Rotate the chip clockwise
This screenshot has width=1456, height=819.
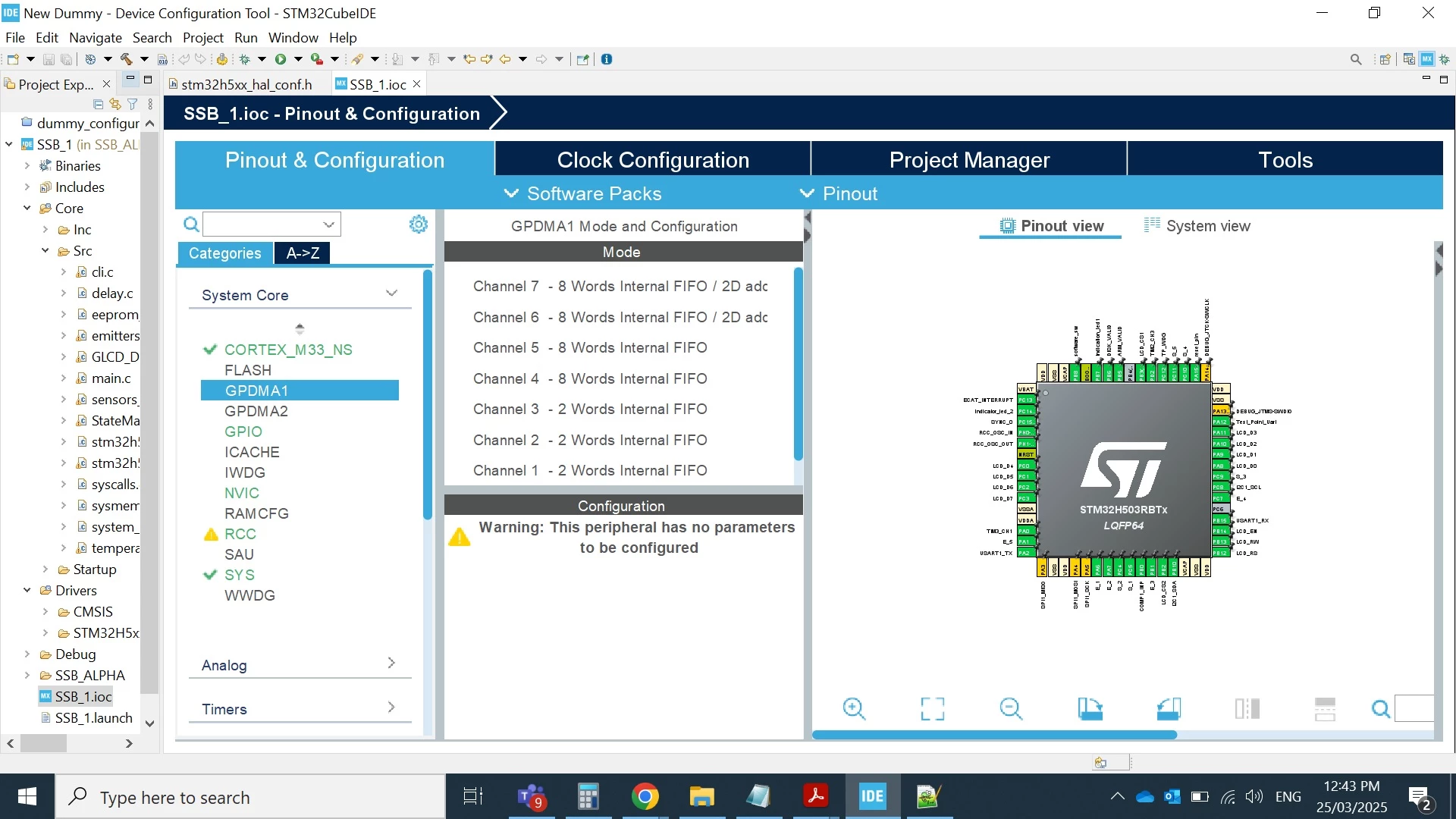click(x=1090, y=709)
